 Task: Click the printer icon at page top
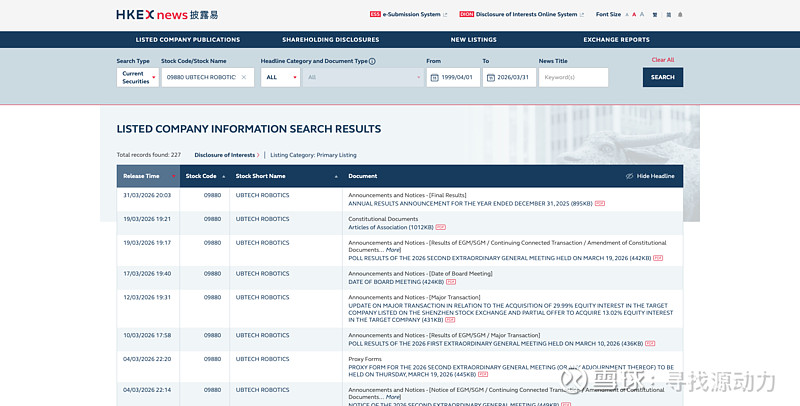(680, 15)
